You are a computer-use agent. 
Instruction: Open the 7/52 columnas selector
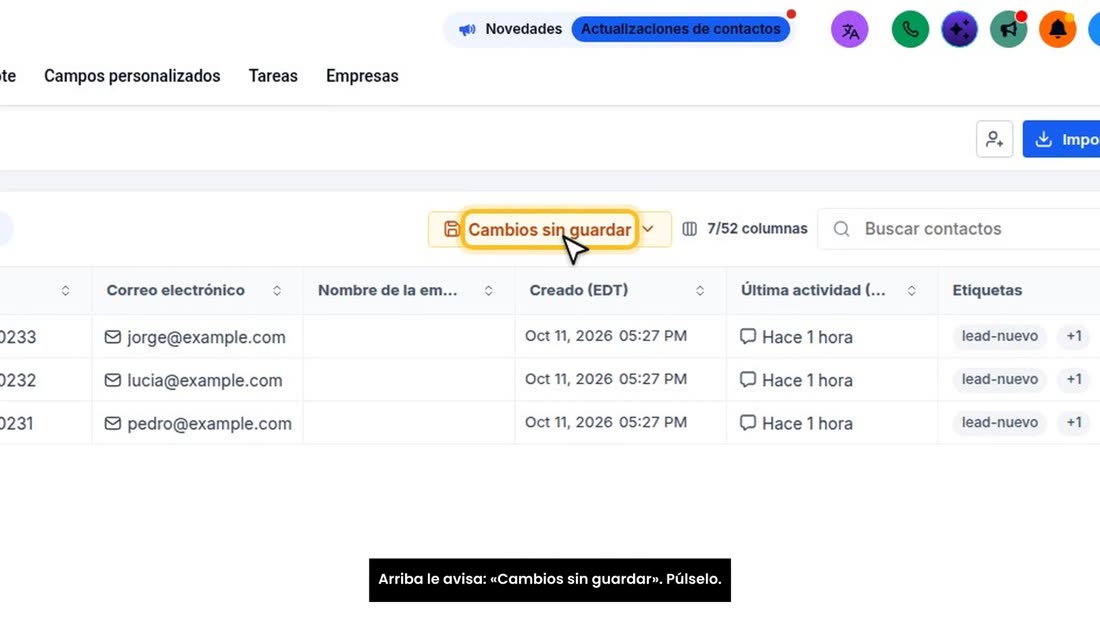click(745, 229)
